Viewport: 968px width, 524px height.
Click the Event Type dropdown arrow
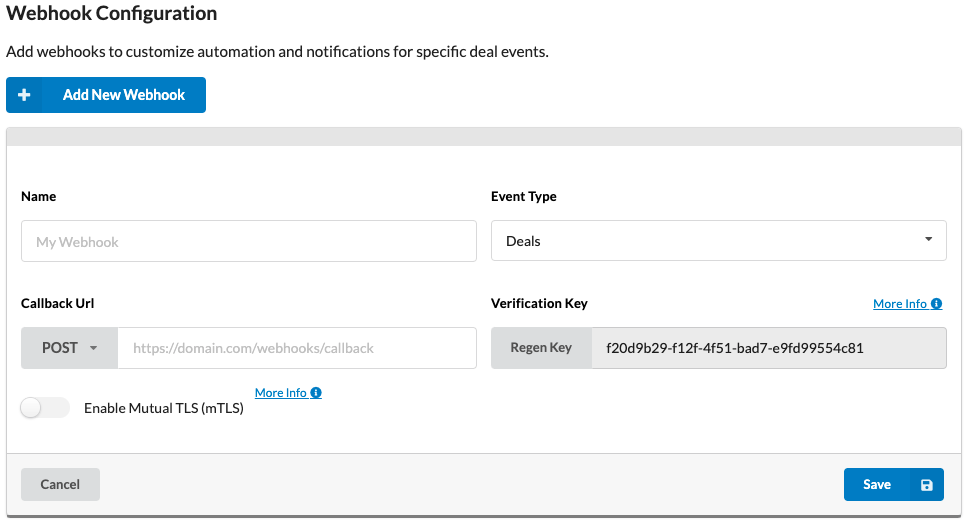tap(928, 240)
